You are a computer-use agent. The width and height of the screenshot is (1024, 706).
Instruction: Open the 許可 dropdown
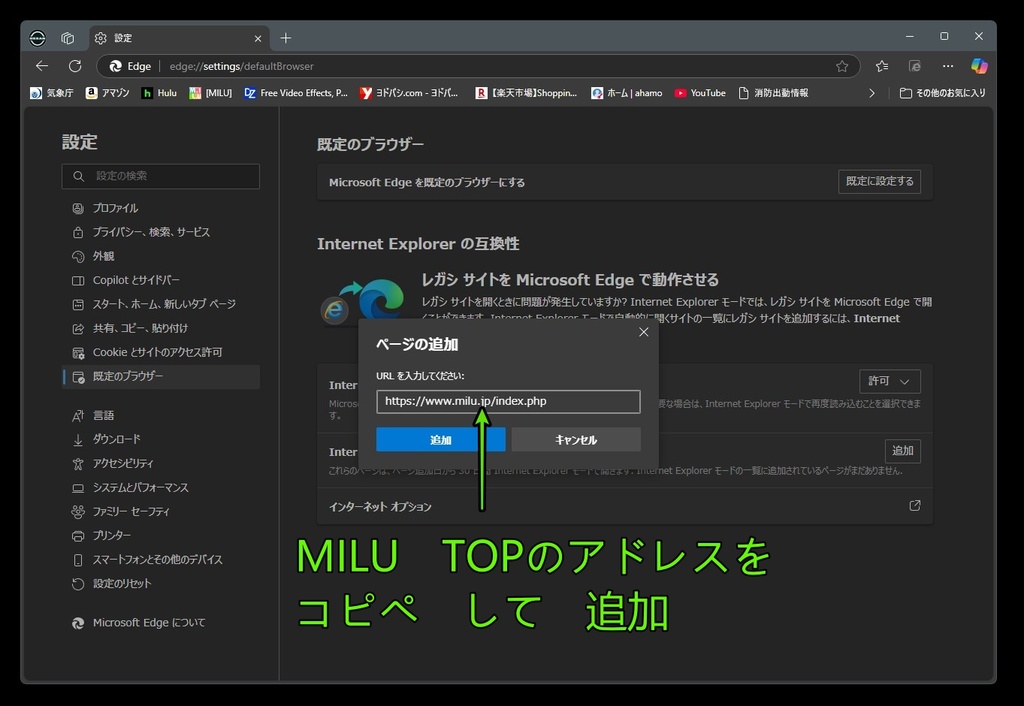pyautogui.click(x=889, y=381)
